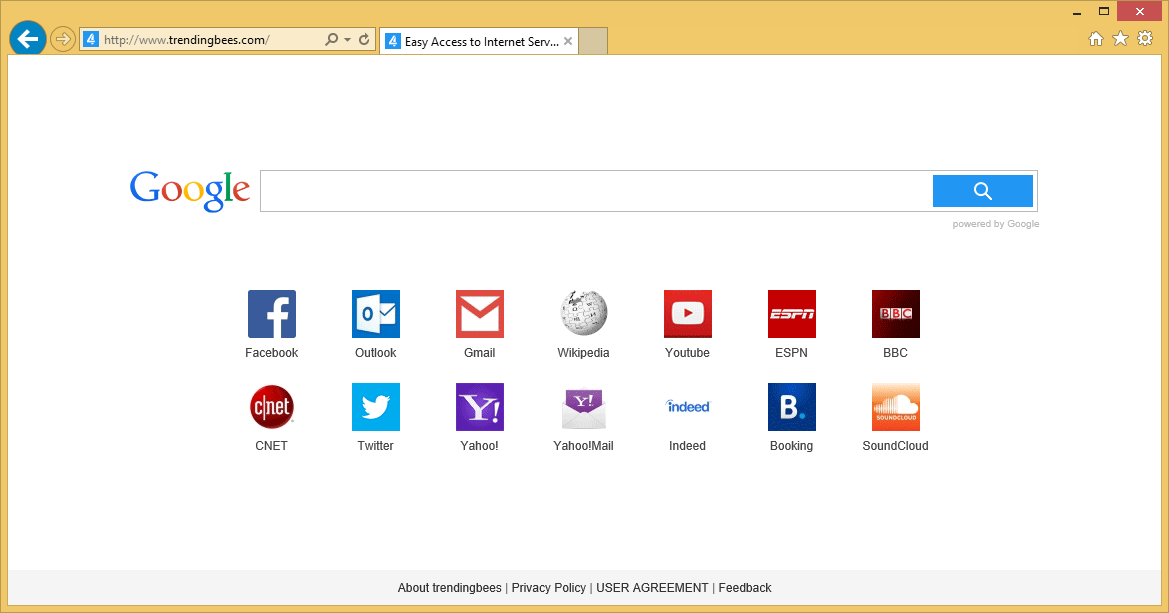Screen dimensions: 1169x613
Task: Open the BBC shortcut icon
Action: point(896,314)
